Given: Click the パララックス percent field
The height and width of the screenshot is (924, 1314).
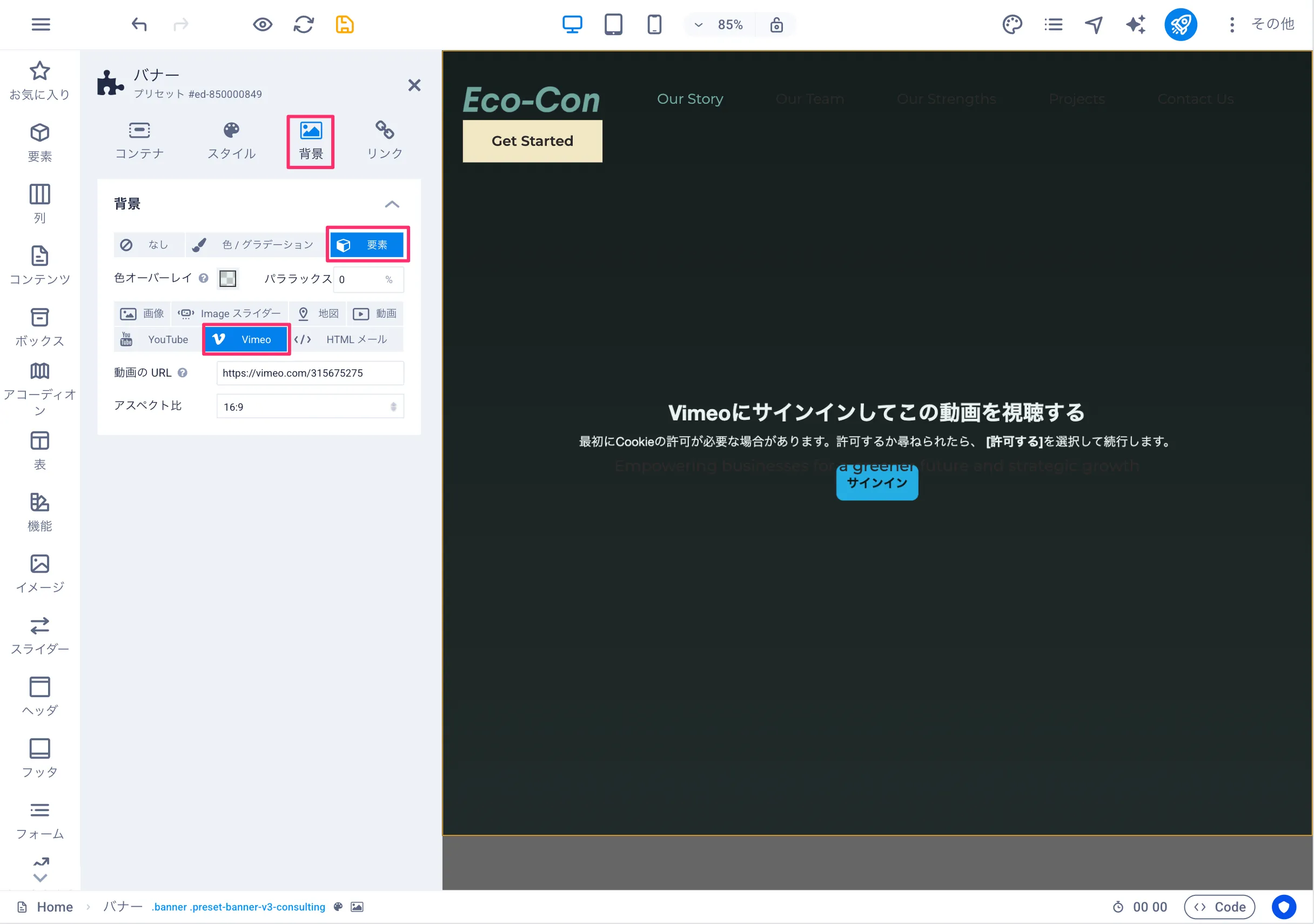Looking at the screenshot, I should coord(368,279).
